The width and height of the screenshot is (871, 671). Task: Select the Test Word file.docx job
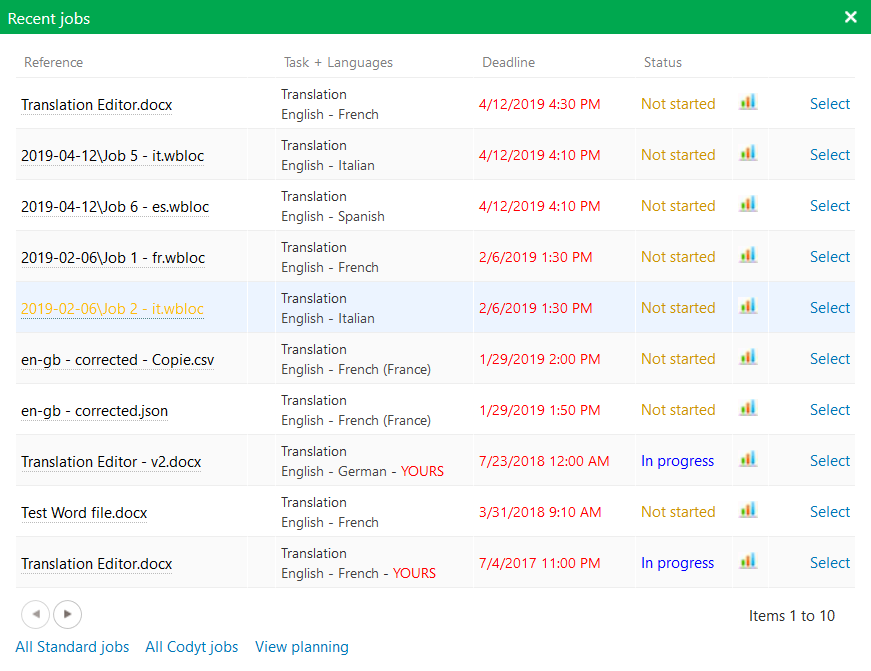[829, 512]
